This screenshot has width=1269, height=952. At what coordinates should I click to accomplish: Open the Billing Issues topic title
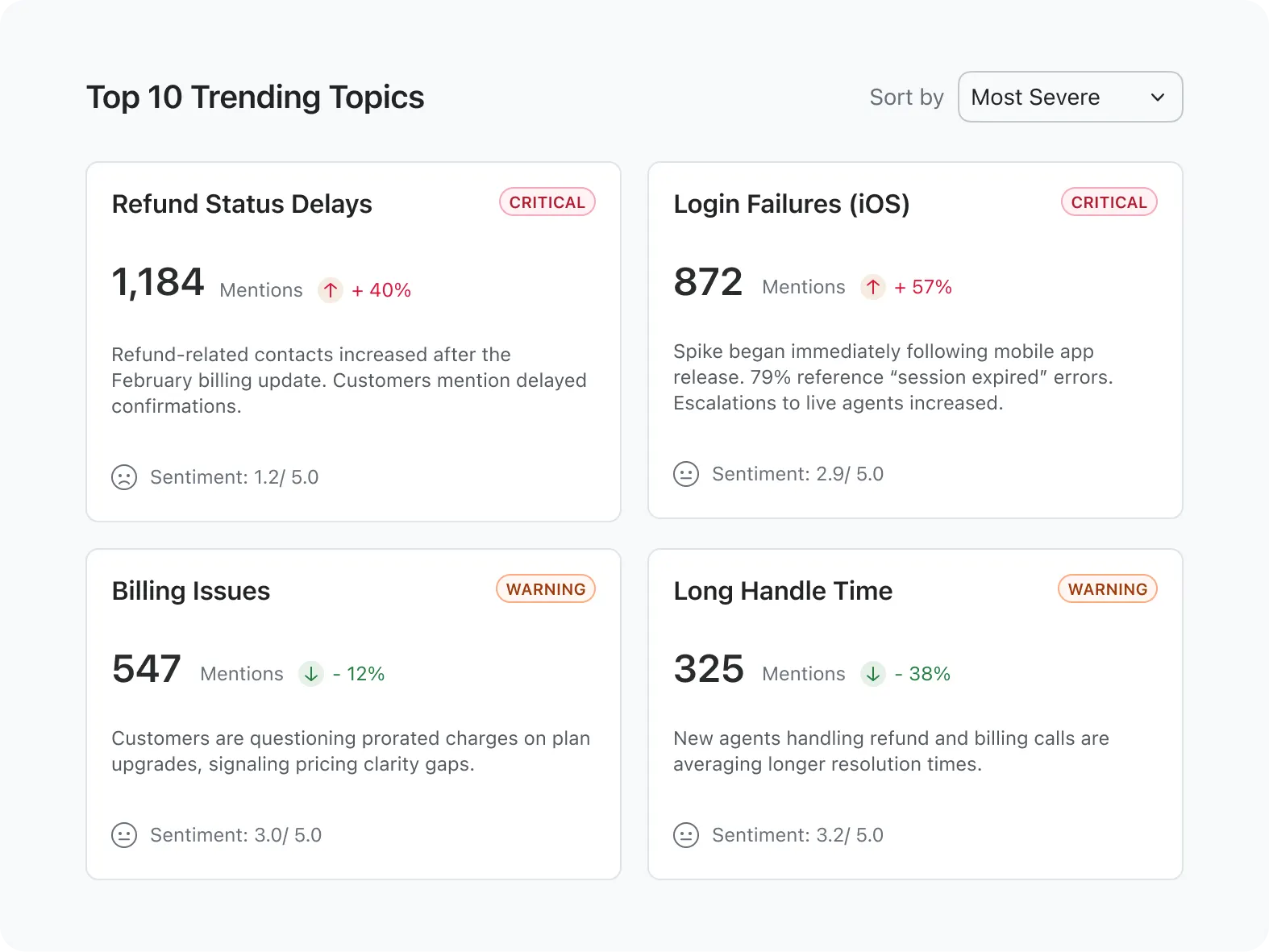191,591
